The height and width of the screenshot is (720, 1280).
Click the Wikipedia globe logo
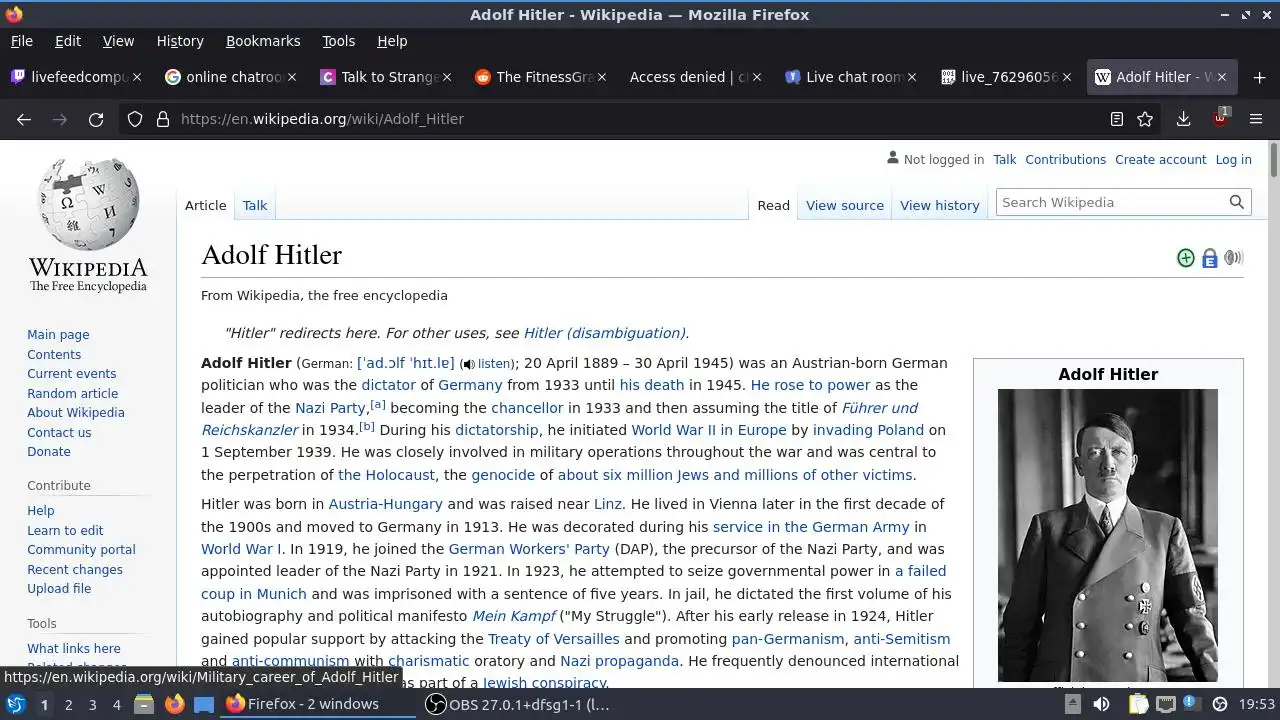point(88,205)
